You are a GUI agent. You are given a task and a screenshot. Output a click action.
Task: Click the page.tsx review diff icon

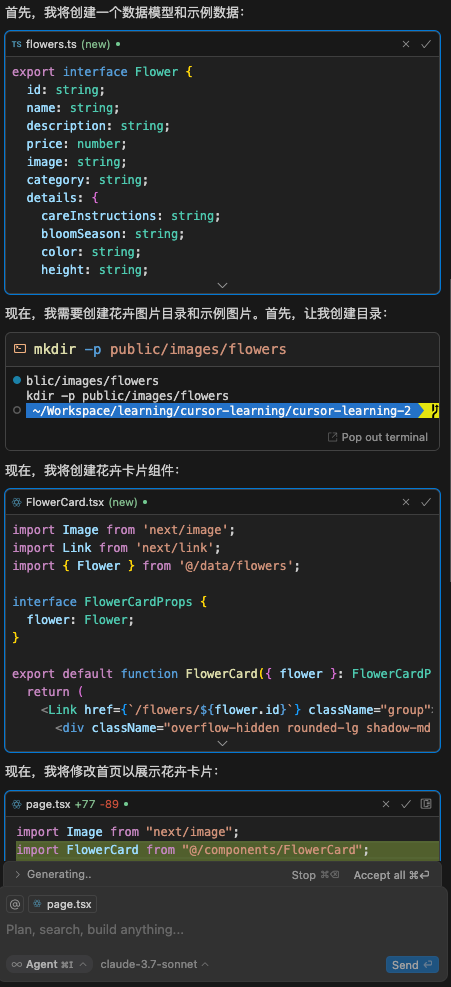(x=426, y=804)
